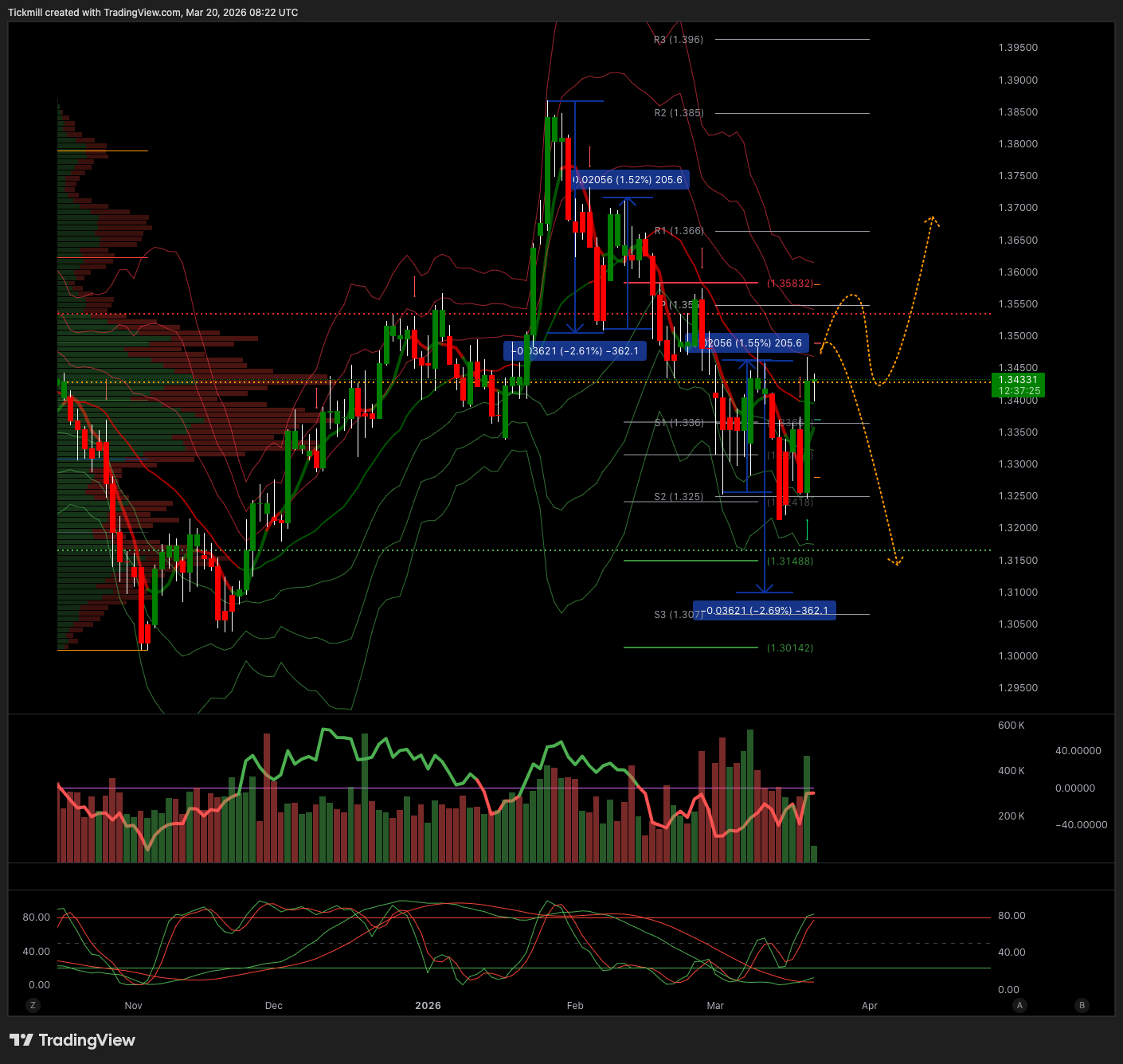Click the S2 (1.325) pivot label
This screenshot has height=1064, width=1123.
679,497
